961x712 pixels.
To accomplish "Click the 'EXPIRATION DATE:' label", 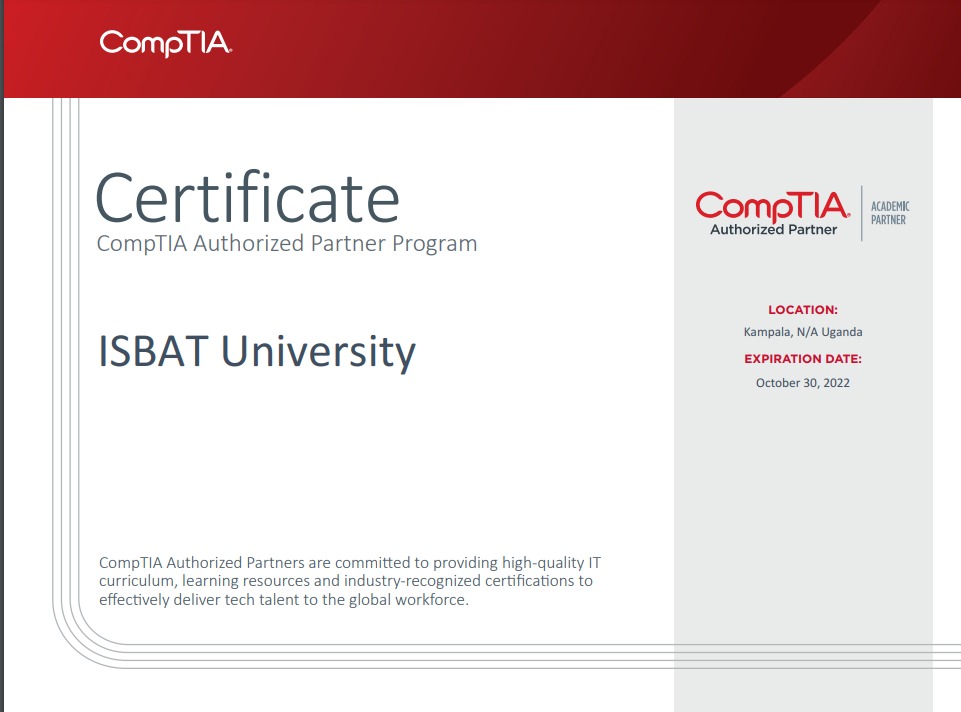I will click(803, 359).
